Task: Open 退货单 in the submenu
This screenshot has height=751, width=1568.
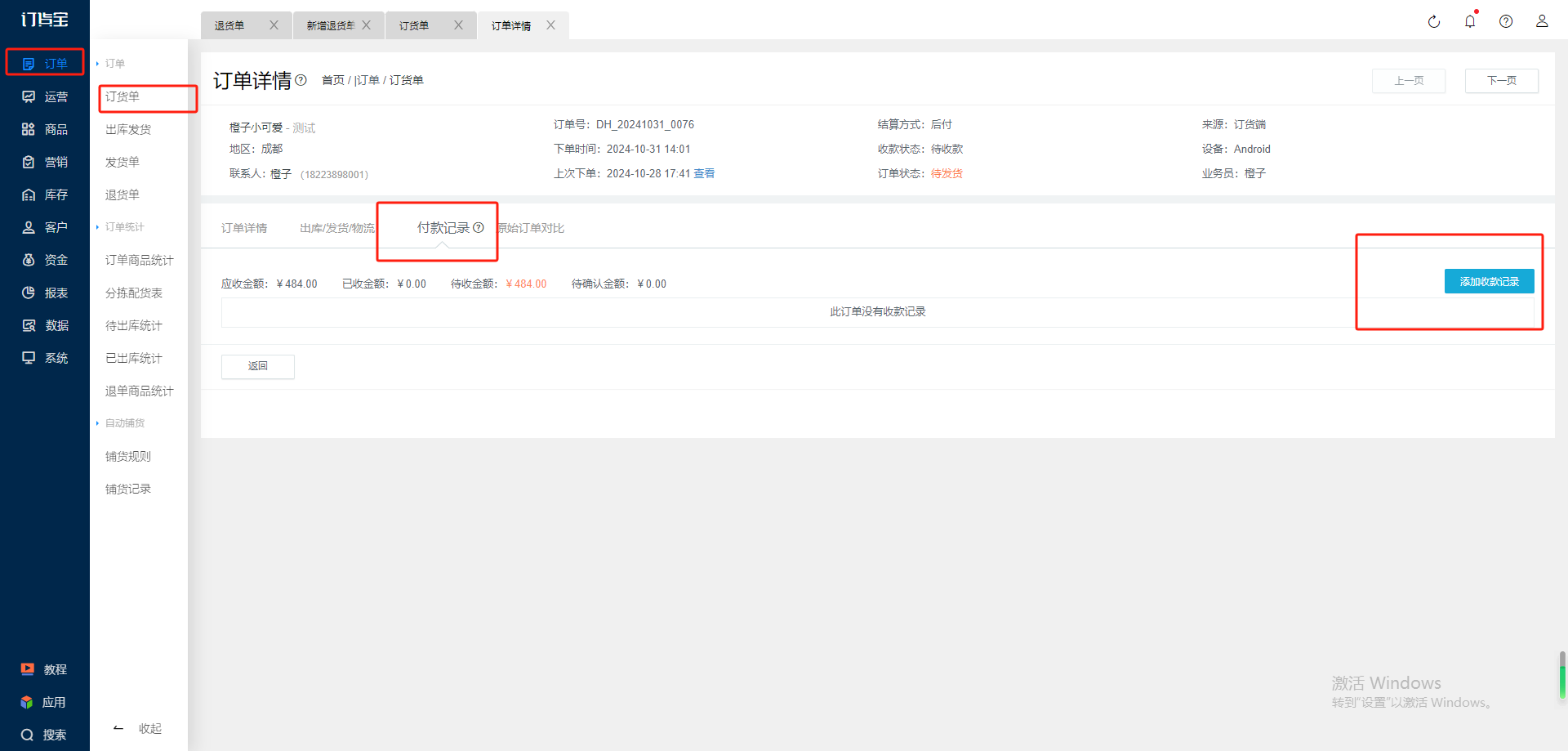Action: point(122,194)
